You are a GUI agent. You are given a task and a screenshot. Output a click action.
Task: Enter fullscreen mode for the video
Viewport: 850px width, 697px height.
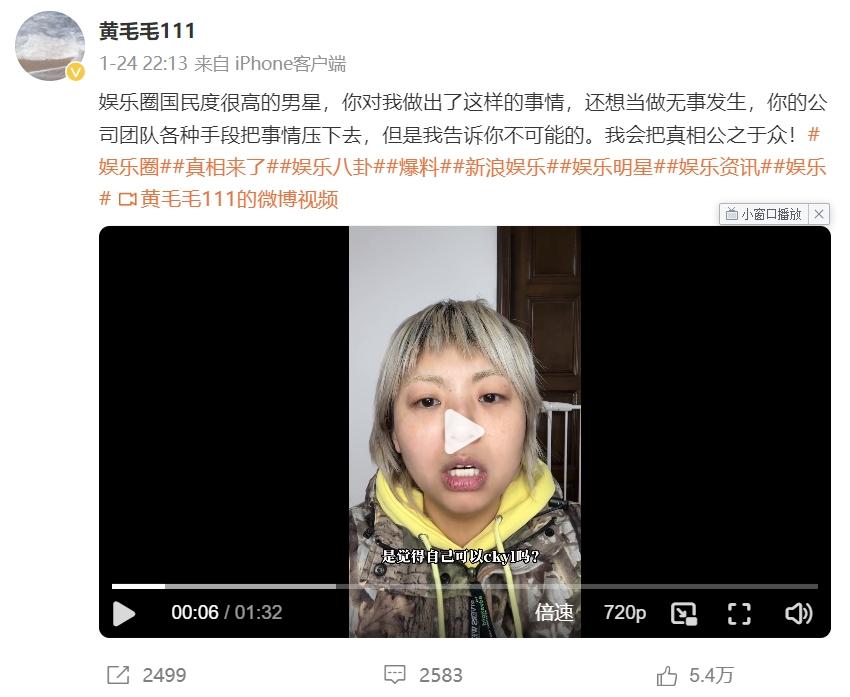(739, 614)
